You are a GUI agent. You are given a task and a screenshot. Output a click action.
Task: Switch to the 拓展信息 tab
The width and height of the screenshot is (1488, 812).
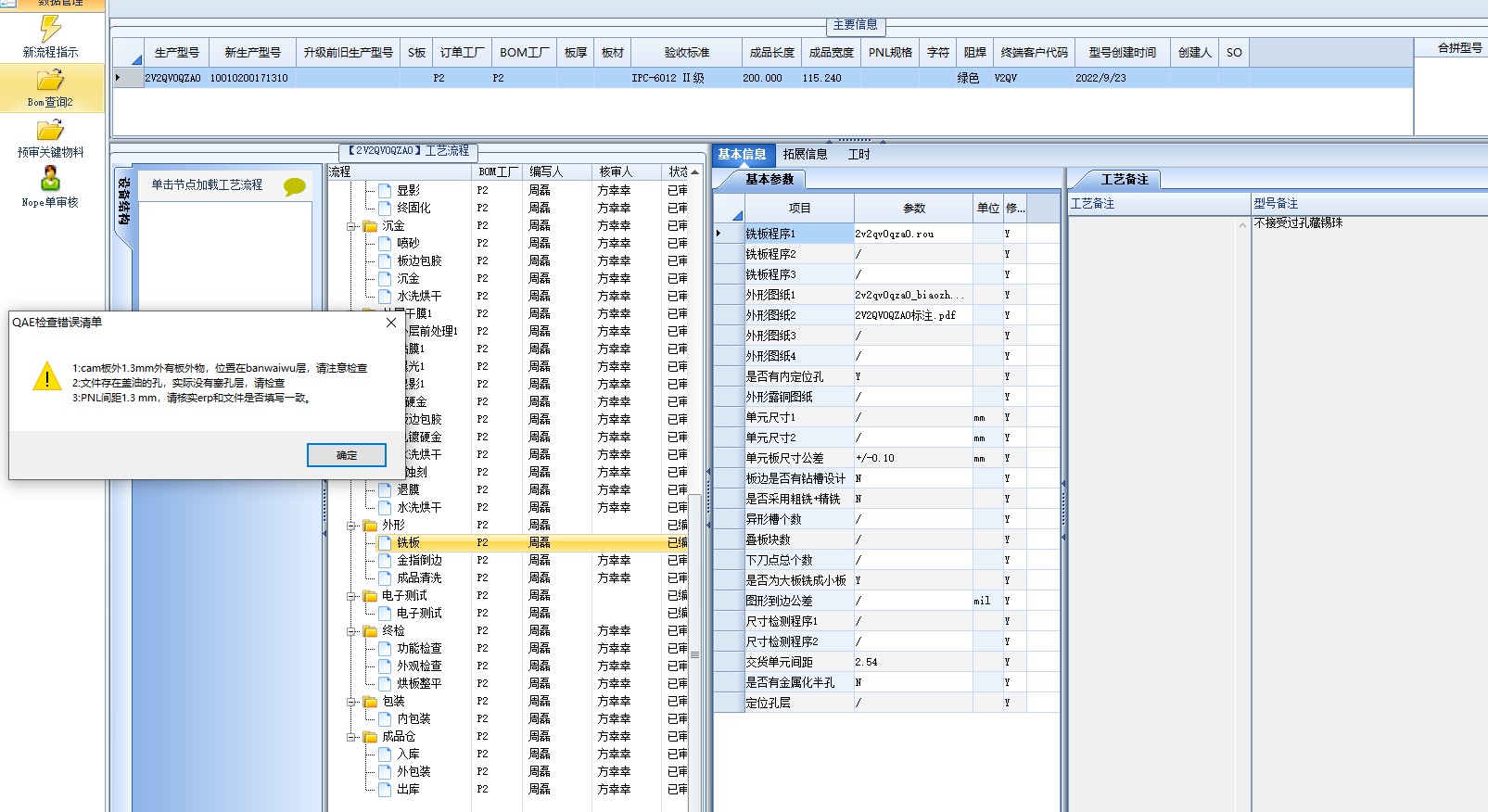pyautogui.click(x=805, y=154)
